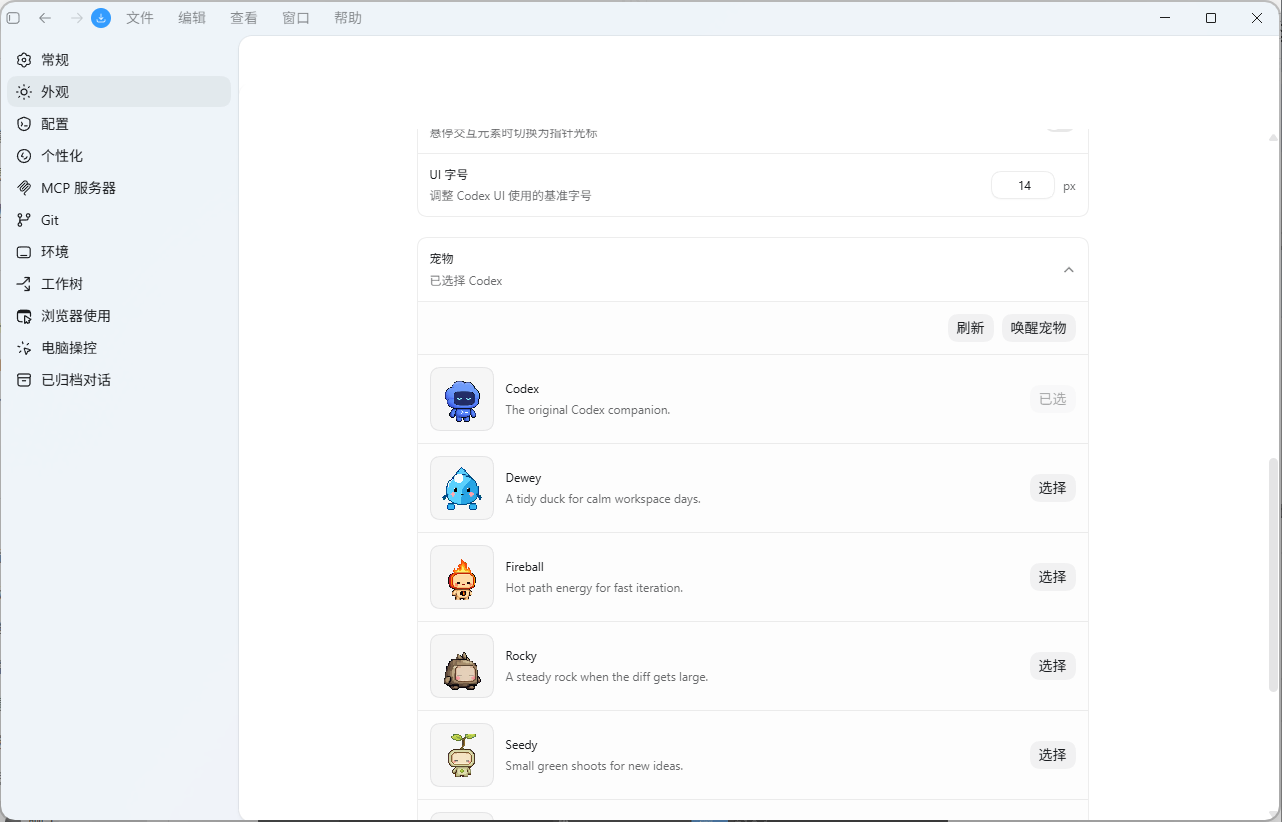Open 配置 section via its icon
The height and width of the screenshot is (822, 1282).
(24, 124)
